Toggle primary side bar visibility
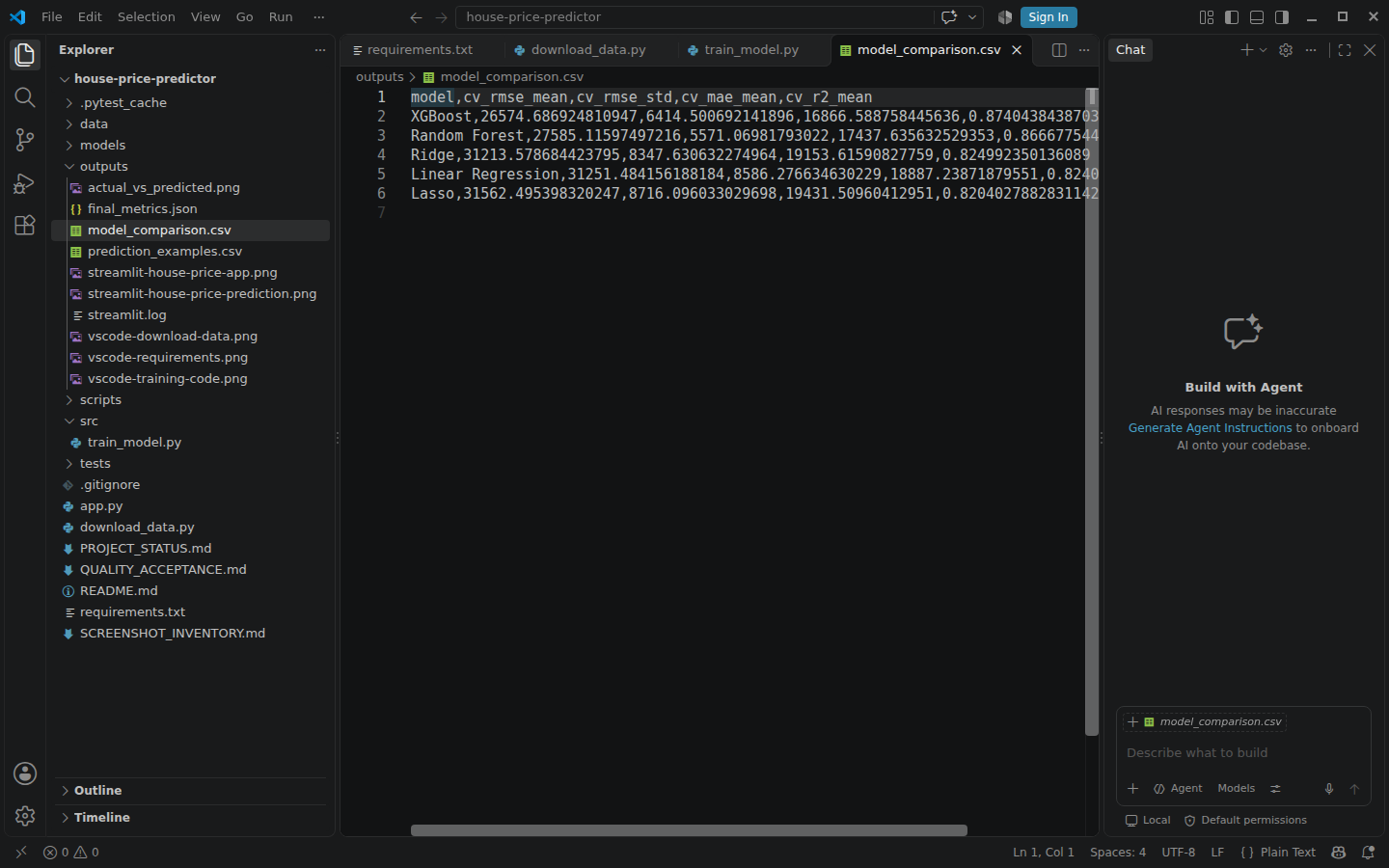Screen dimensions: 1389x868 pyautogui.click(x=1232, y=17)
